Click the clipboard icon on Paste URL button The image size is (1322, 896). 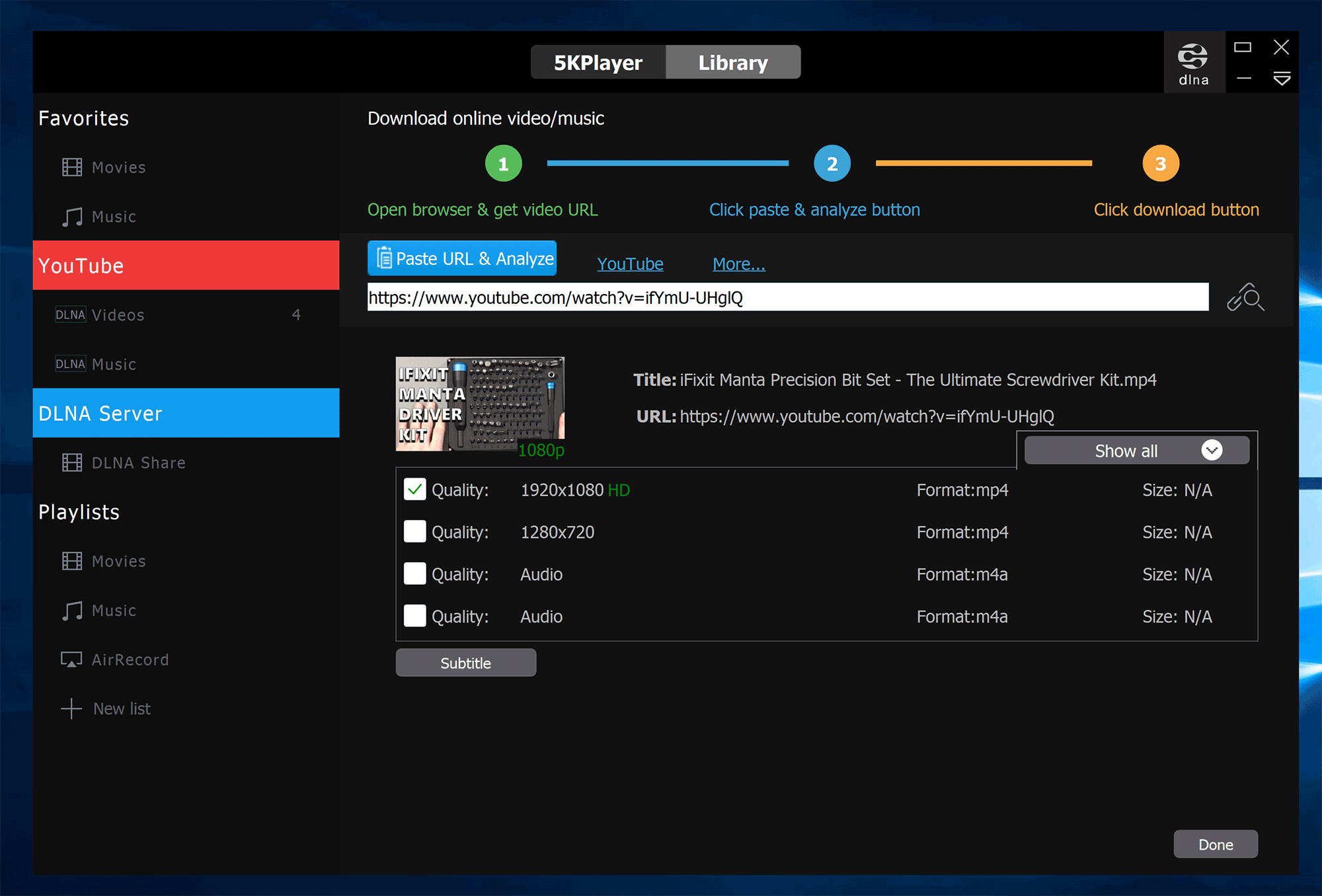pos(384,258)
